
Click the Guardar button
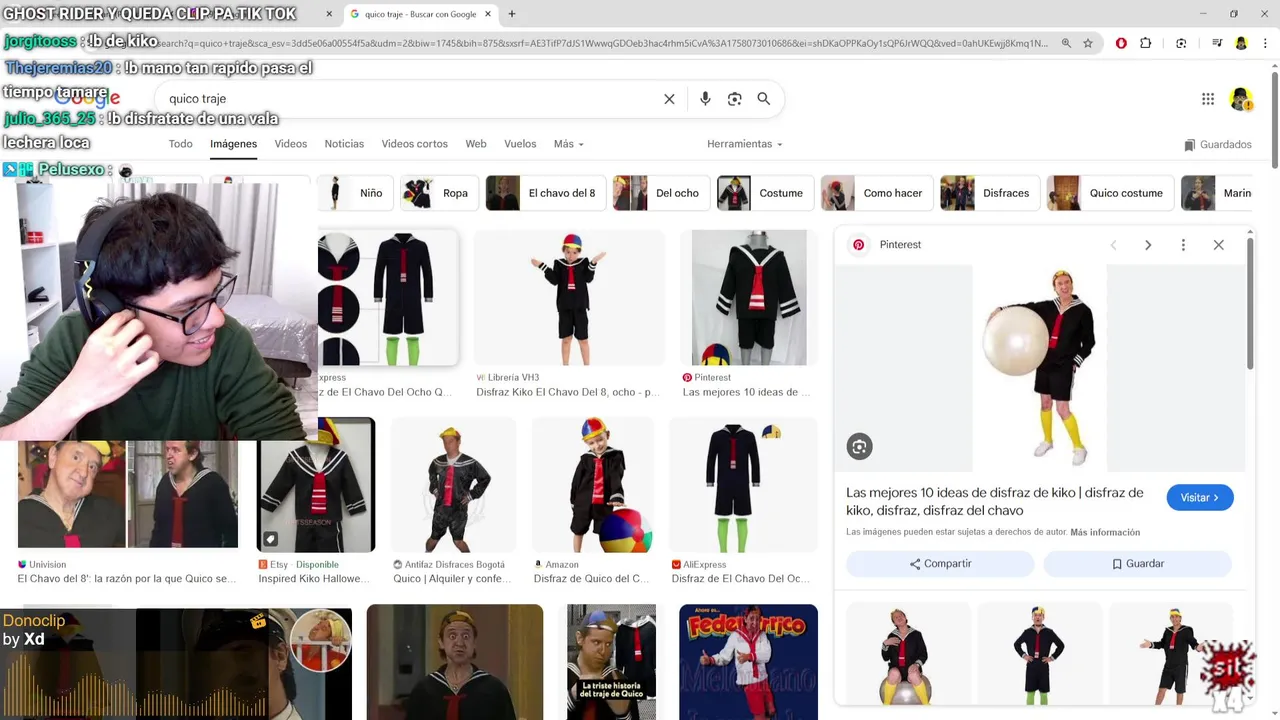1138,564
